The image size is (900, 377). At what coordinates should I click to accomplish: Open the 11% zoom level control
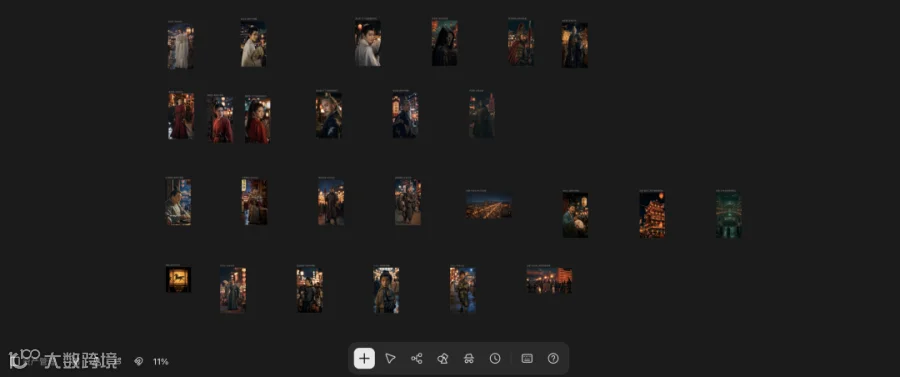[x=161, y=362]
